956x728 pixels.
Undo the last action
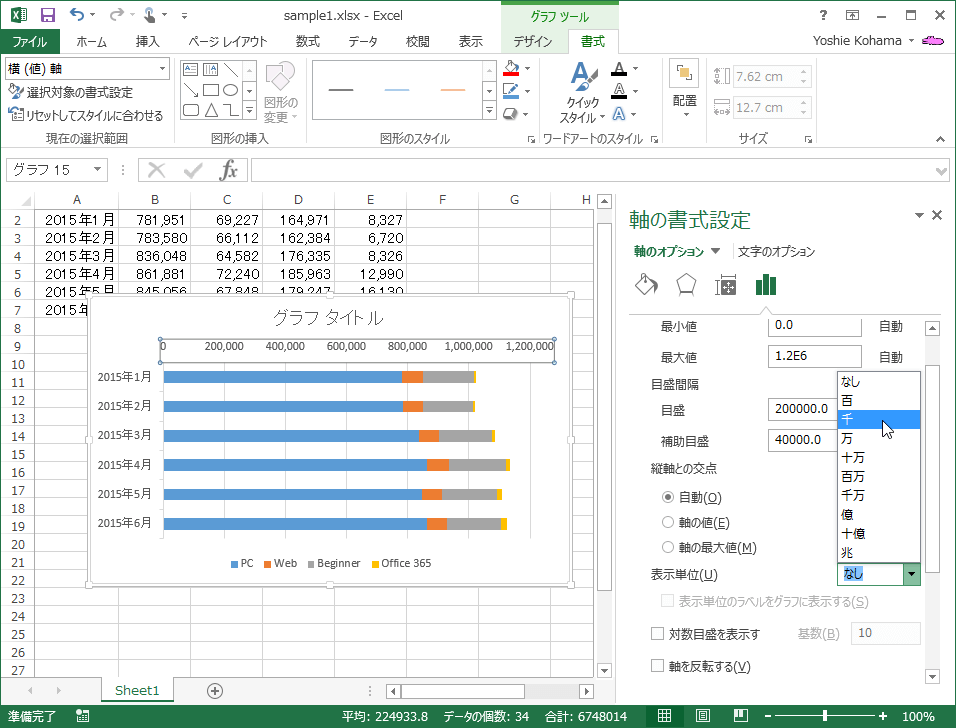point(77,15)
